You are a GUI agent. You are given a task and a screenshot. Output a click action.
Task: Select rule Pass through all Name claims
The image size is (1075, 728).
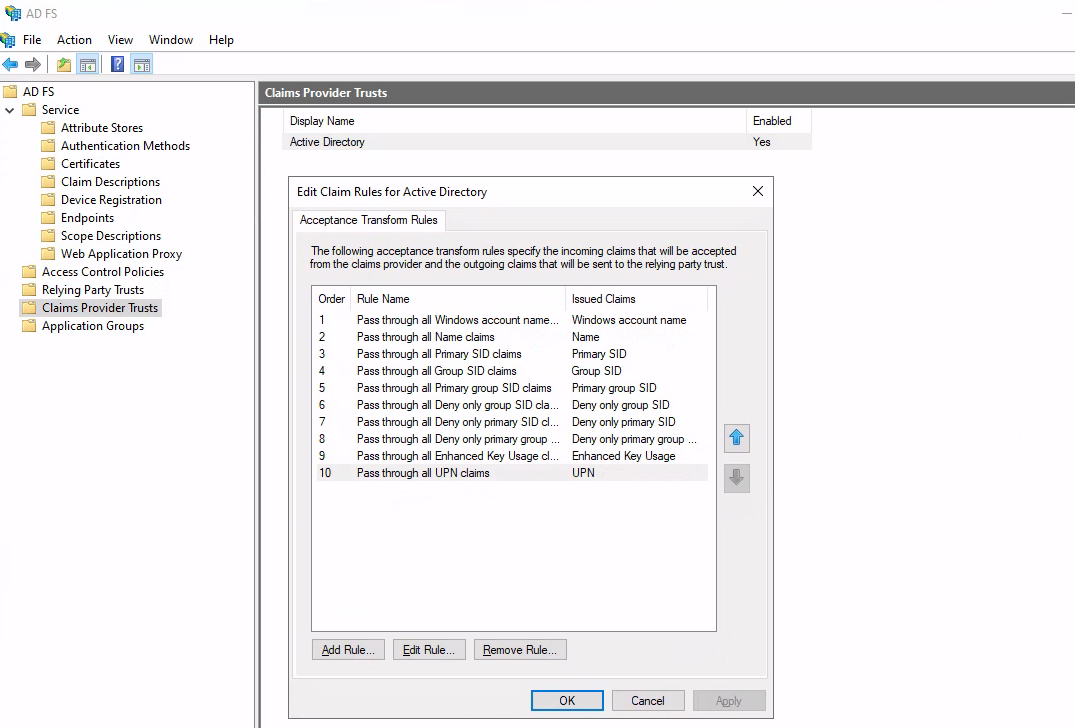(511, 337)
